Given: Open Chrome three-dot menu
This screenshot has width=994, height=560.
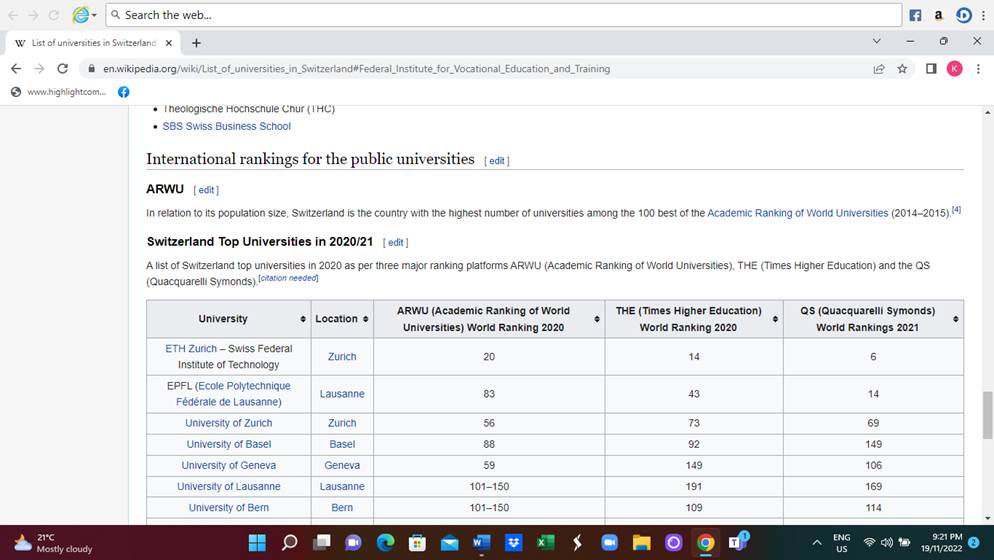Looking at the screenshot, I should [x=978, y=68].
